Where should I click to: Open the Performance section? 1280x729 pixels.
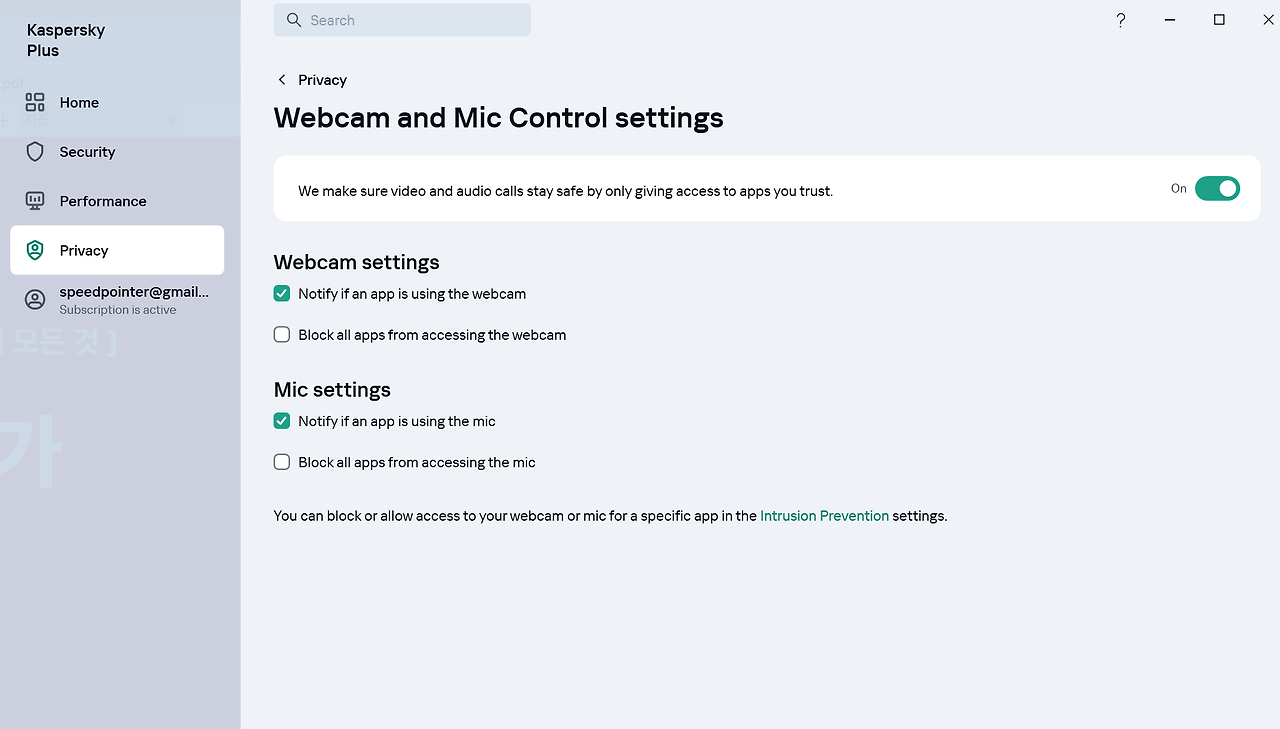click(117, 201)
